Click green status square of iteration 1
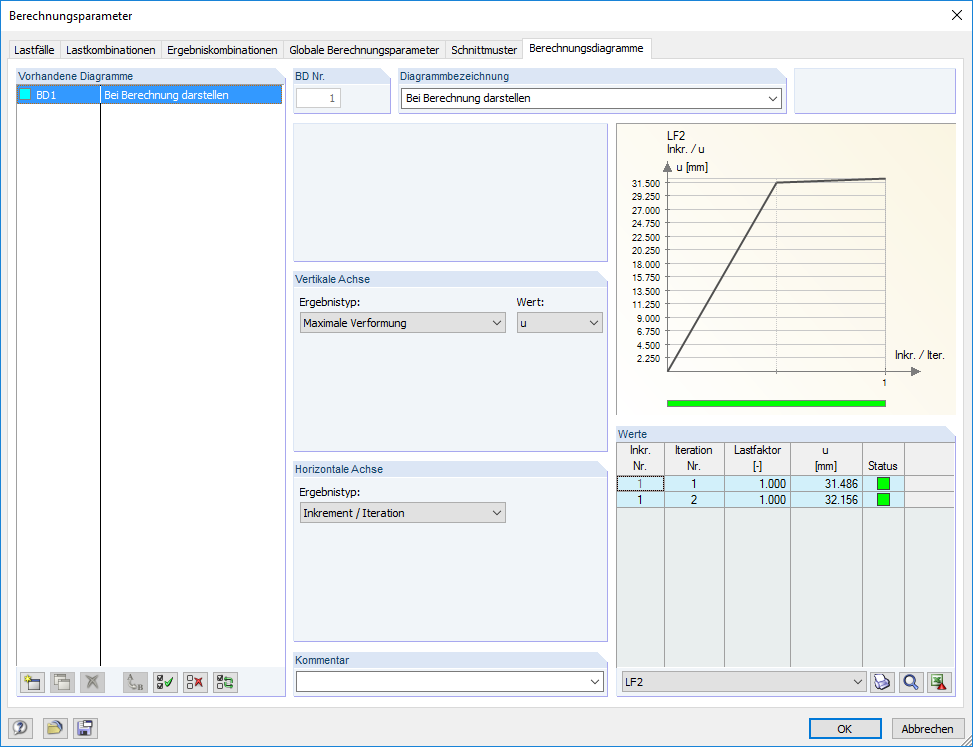The image size is (973, 747). click(883, 484)
